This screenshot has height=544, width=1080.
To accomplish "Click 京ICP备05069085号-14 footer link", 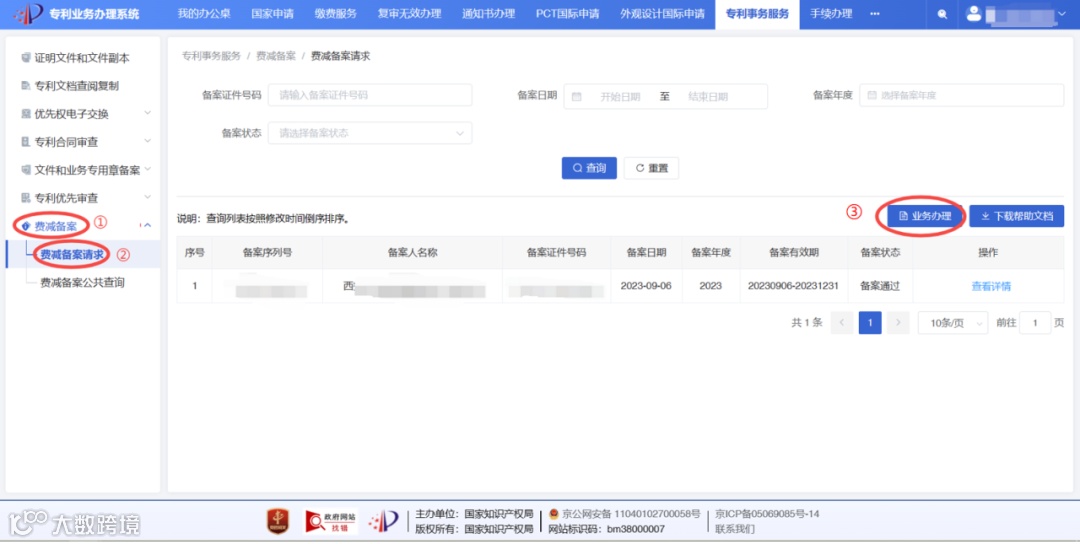I will [767, 514].
